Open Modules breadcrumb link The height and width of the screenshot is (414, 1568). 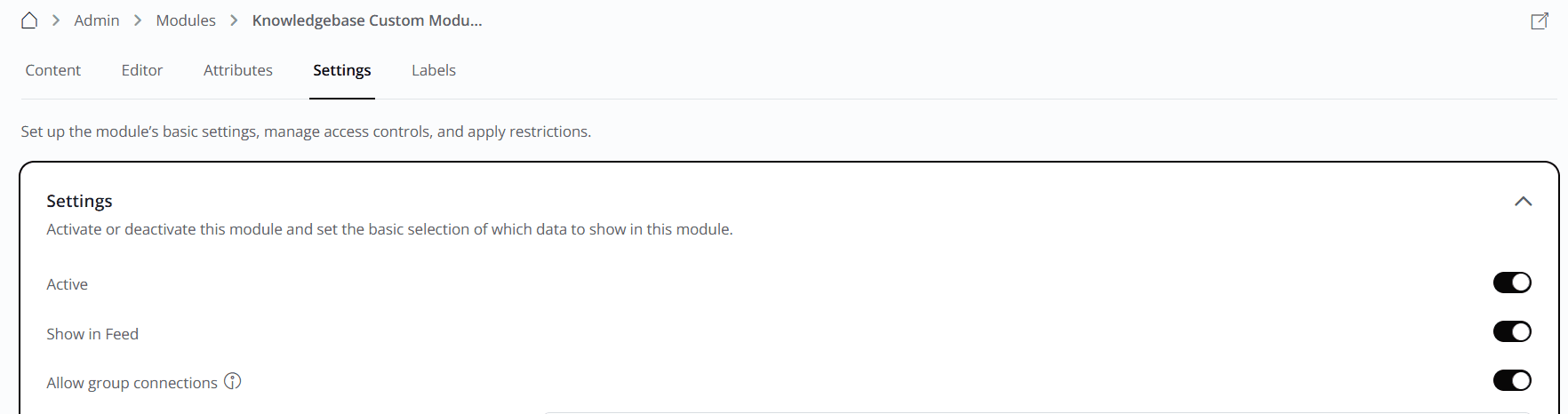[186, 20]
